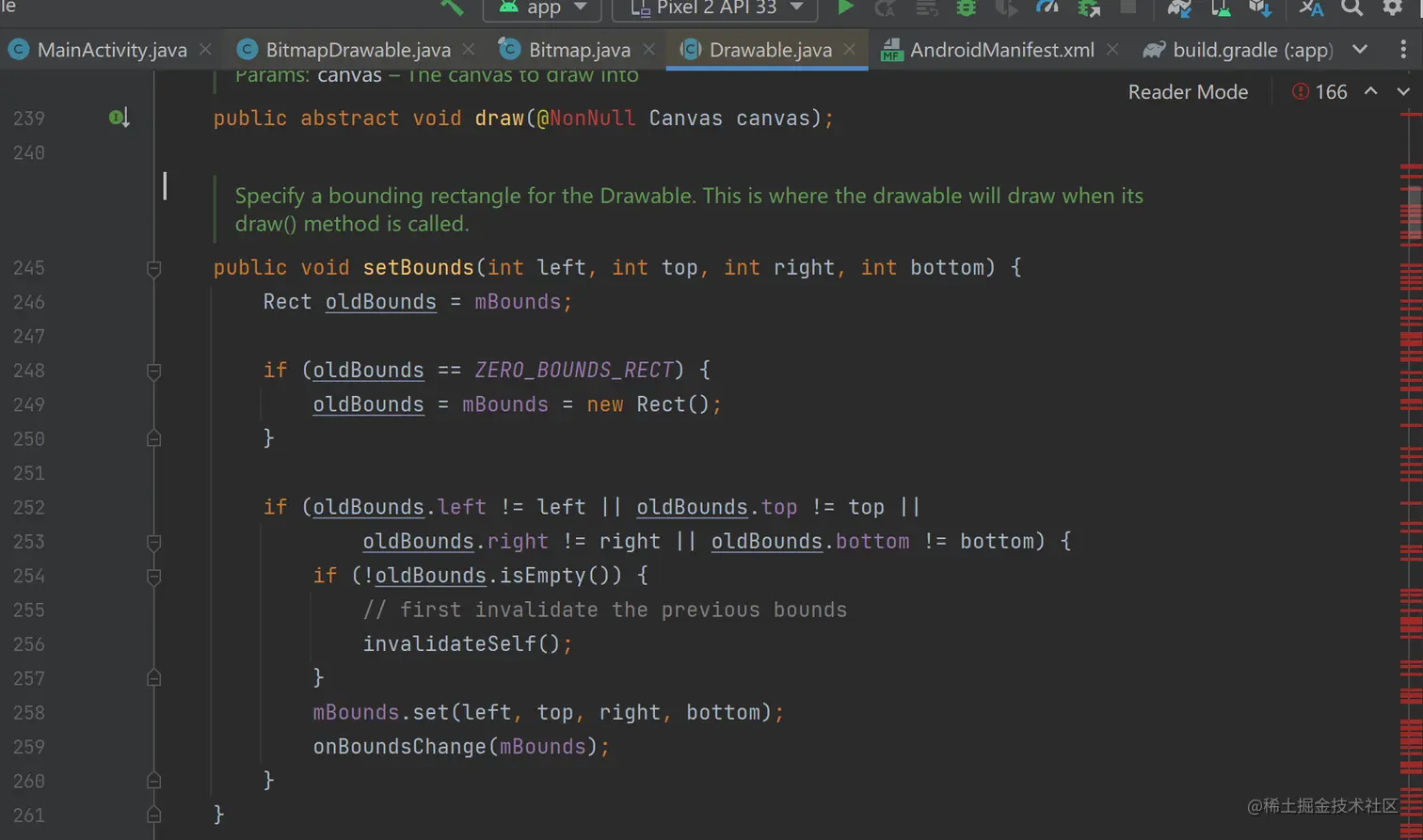Click the Apply Code Changes icon
The height and width of the screenshot is (840, 1423).
click(926, 8)
